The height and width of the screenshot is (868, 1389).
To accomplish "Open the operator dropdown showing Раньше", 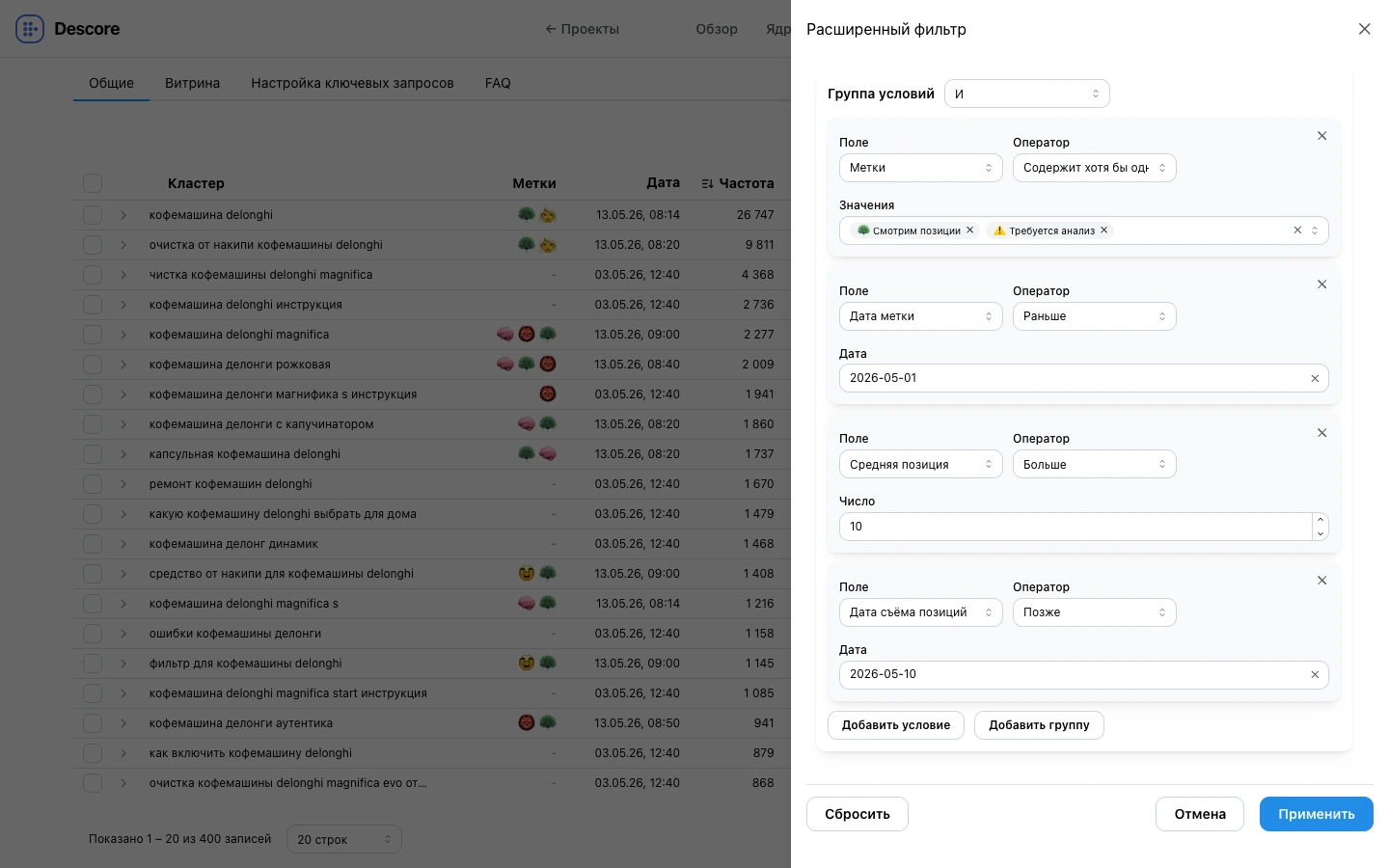I will click(1095, 316).
